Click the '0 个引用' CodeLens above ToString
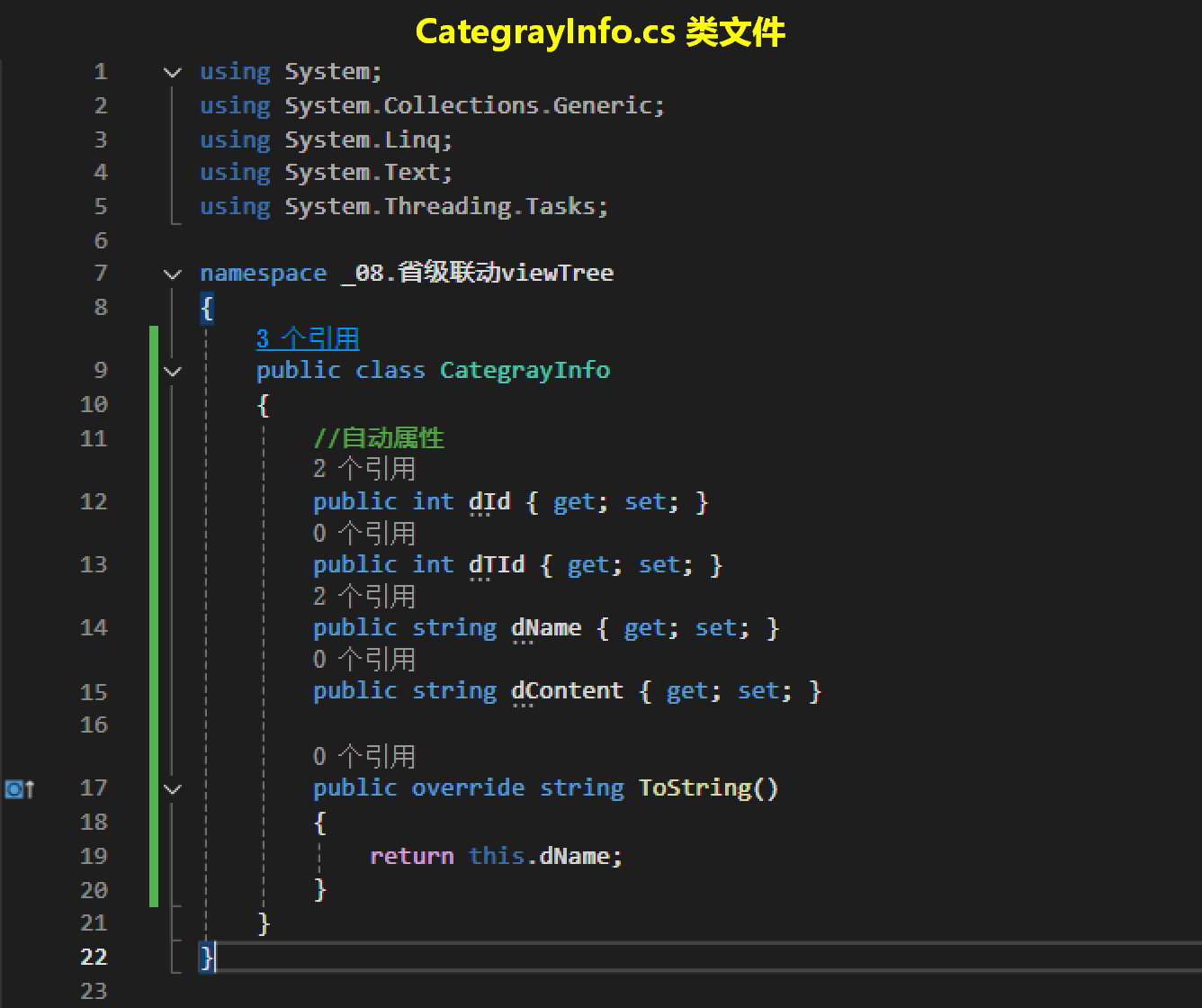Screen dimensions: 1202x1008 click(363, 756)
